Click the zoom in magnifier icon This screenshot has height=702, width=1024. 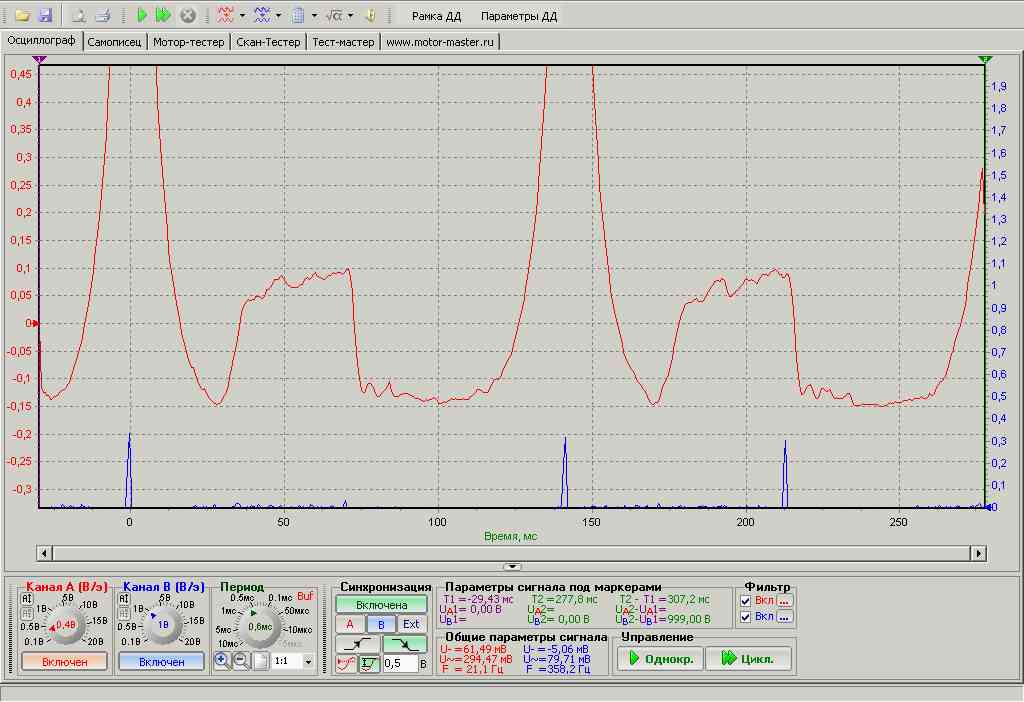[222, 661]
